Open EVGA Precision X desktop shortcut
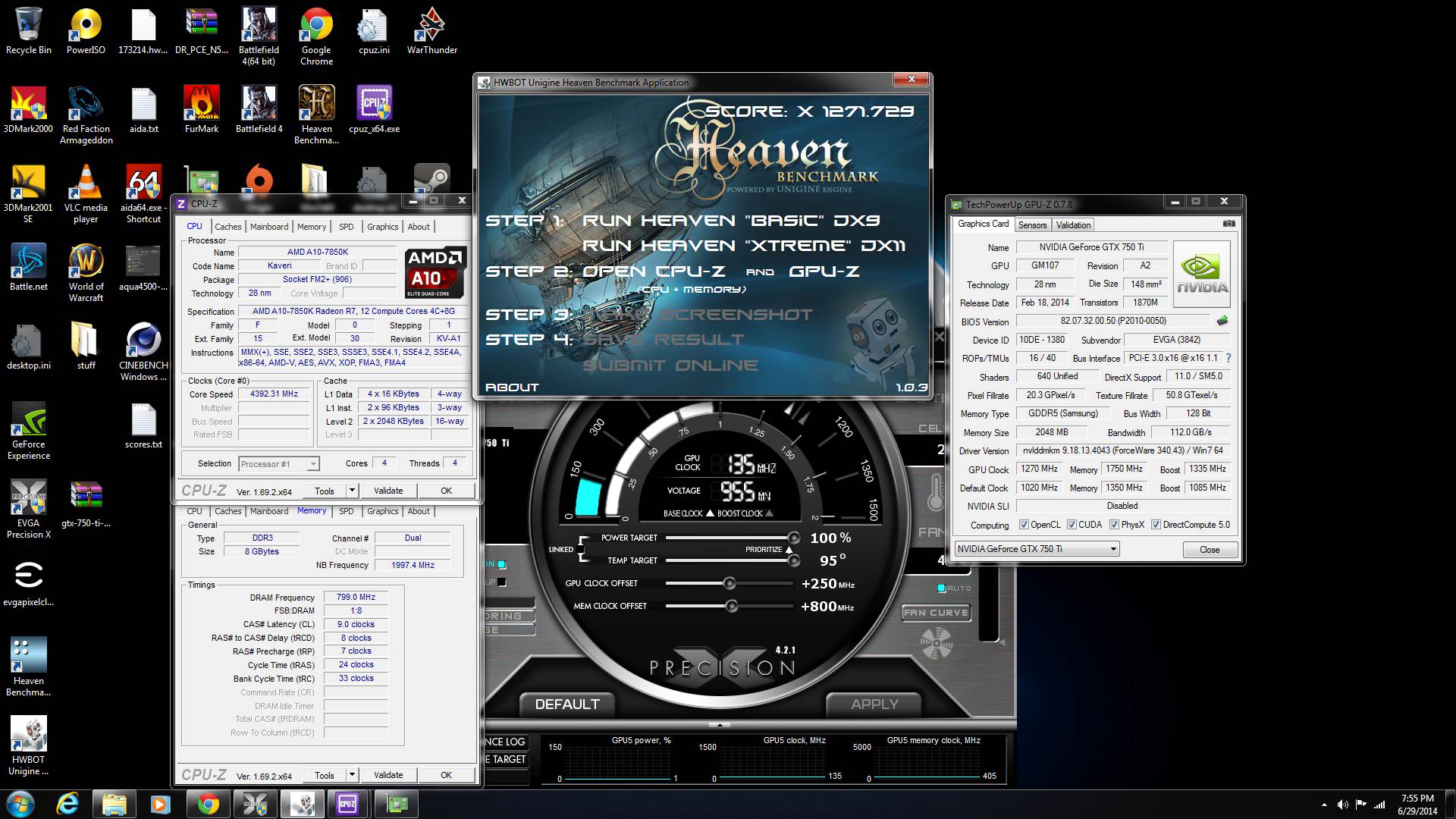This screenshot has width=1456, height=819. (29, 510)
